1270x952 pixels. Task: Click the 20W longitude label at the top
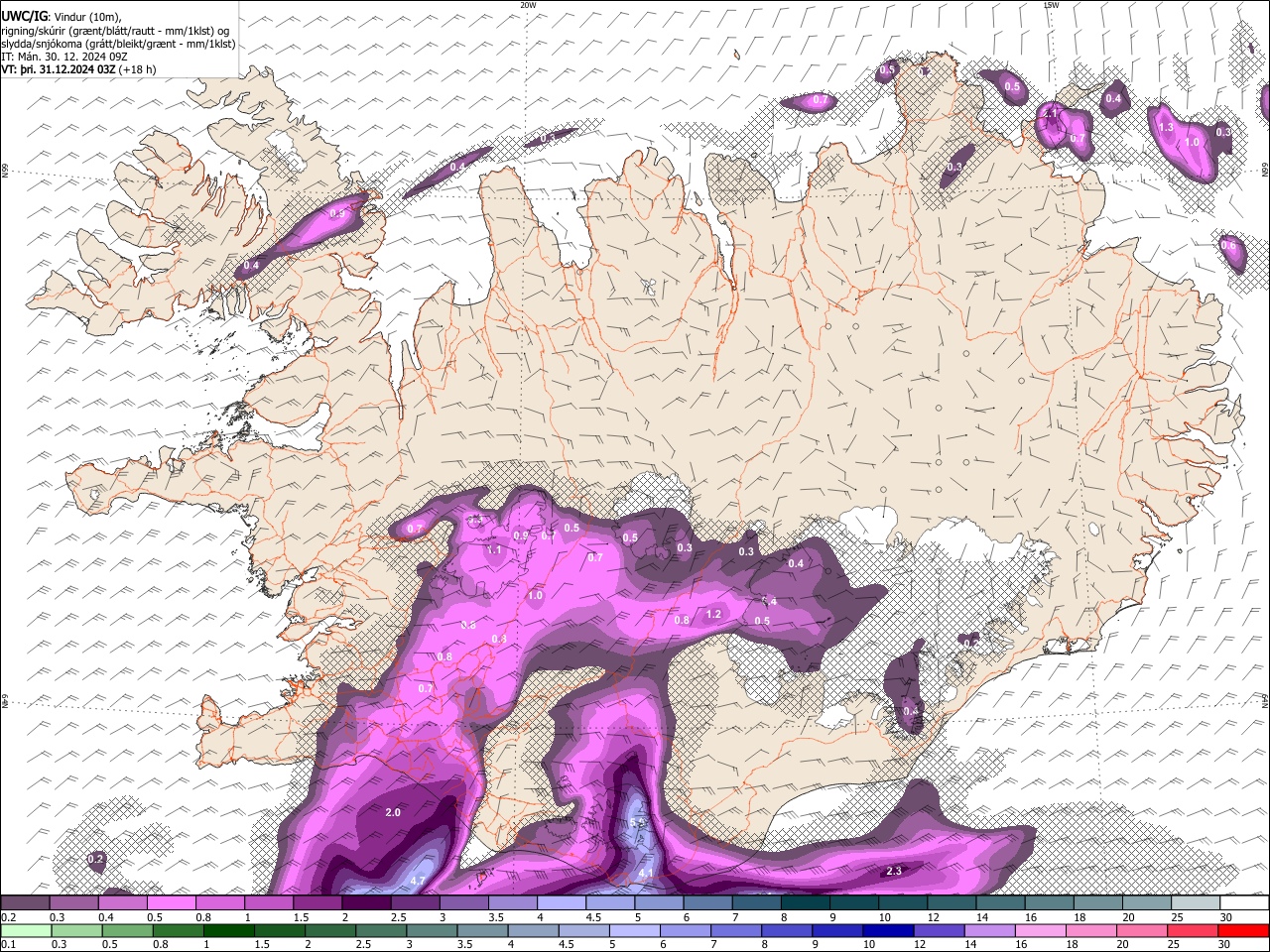pyautogui.click(x=528, y=5)
